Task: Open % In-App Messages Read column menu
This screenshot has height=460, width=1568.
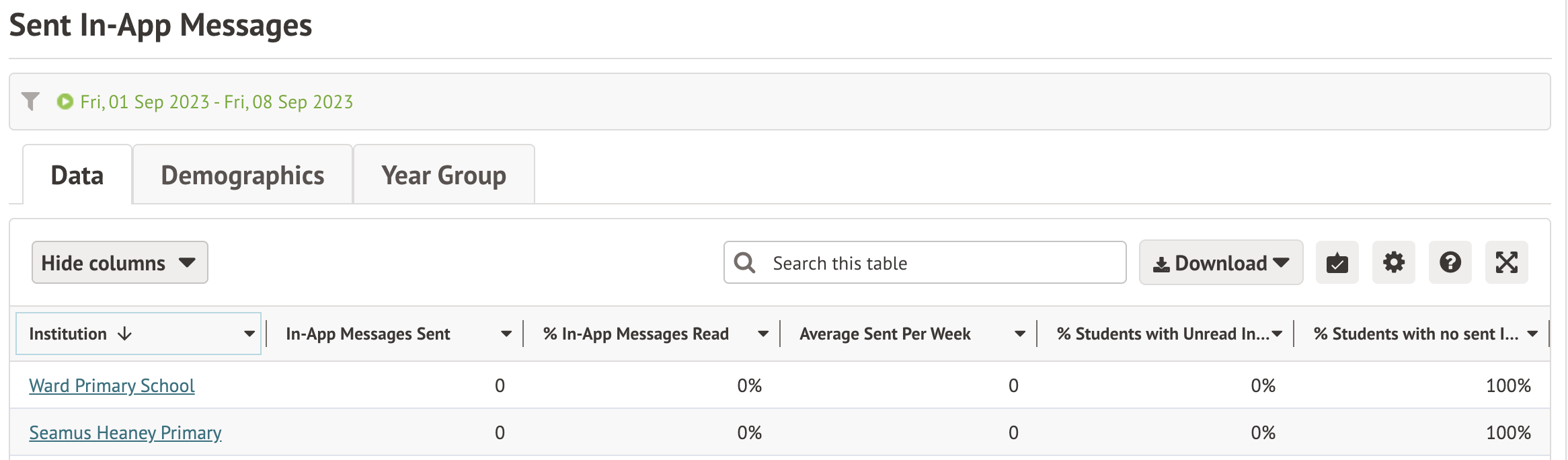Action: tap(763, 334)
